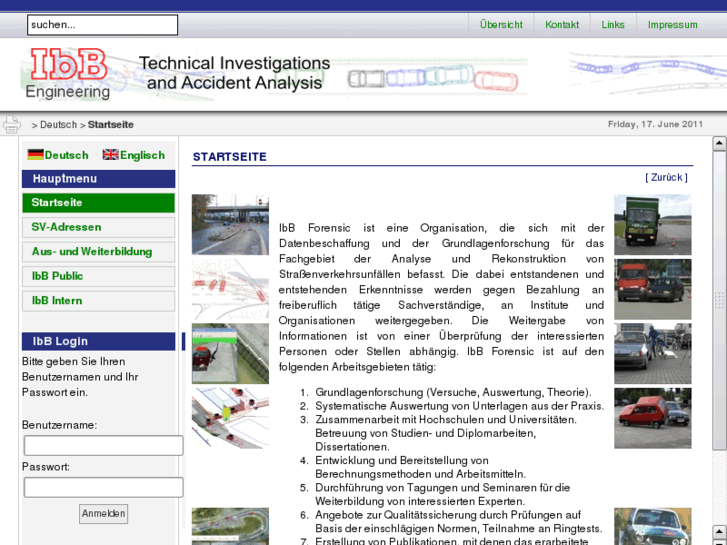
Task: Open the damaged car photo at bottom right
Action: tap(653, 526)
